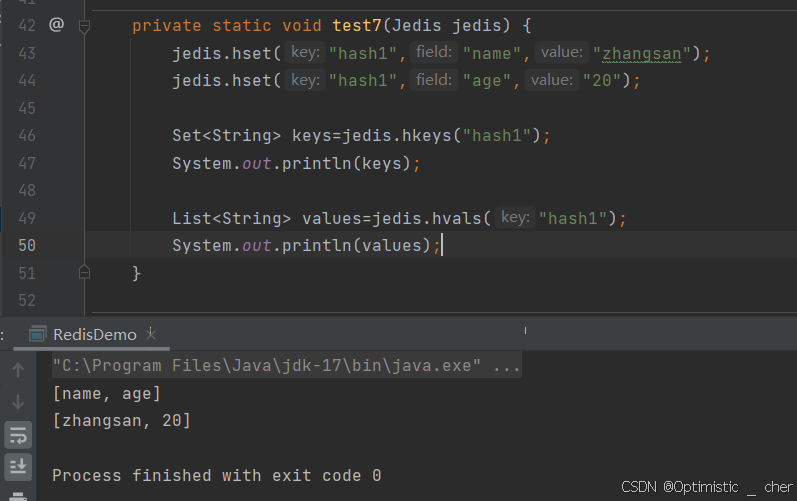
Task: Click console output [zhangsan, 20]
Action: click(122, 421)
